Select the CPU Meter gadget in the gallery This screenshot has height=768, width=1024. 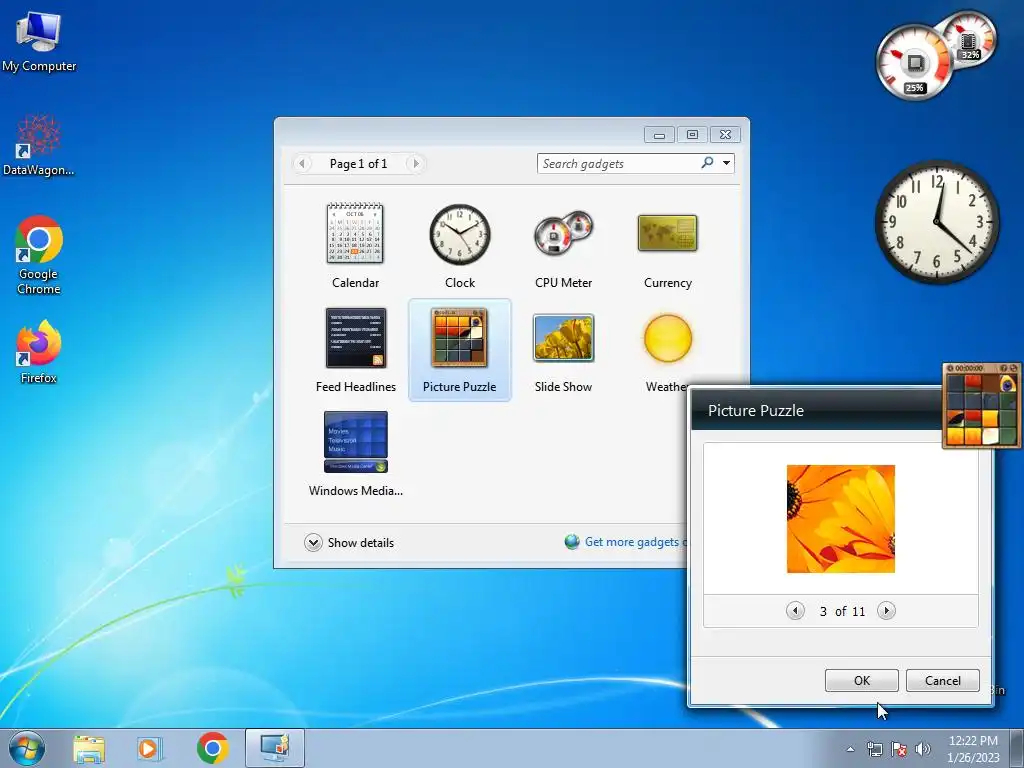564,246
